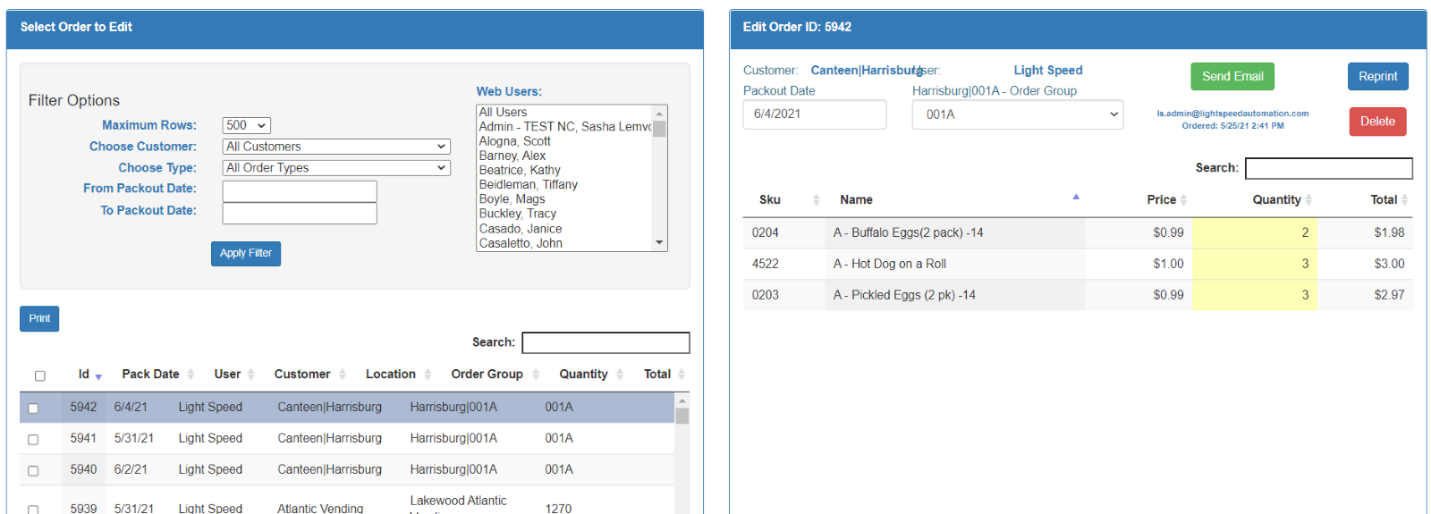Sort order list by Order Group column

pos(494,374)
